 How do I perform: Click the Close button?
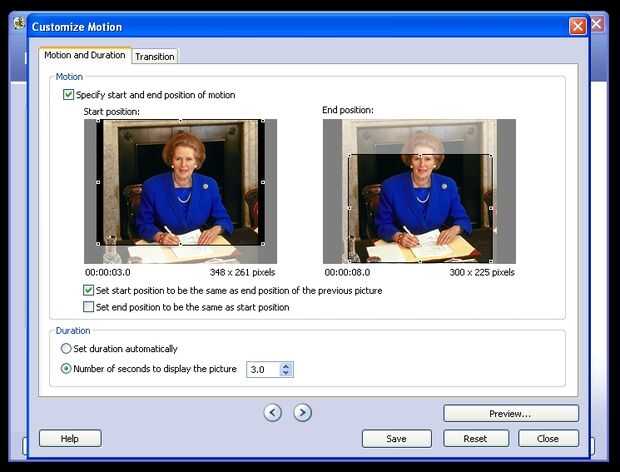click(x=548, y=438)
